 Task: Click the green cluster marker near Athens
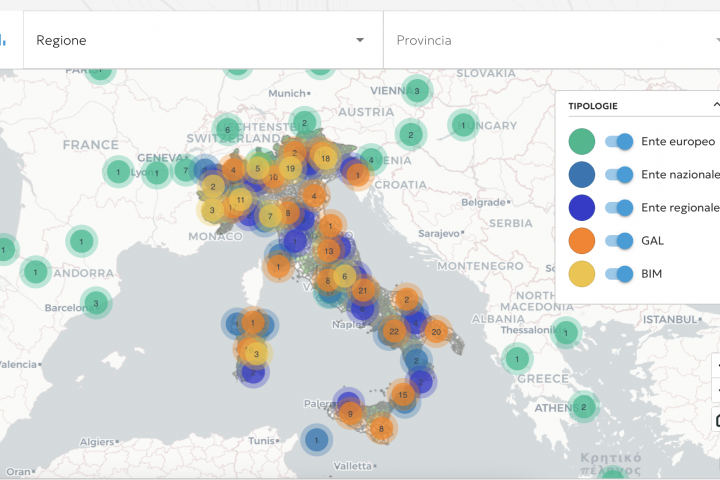[583, 406]
